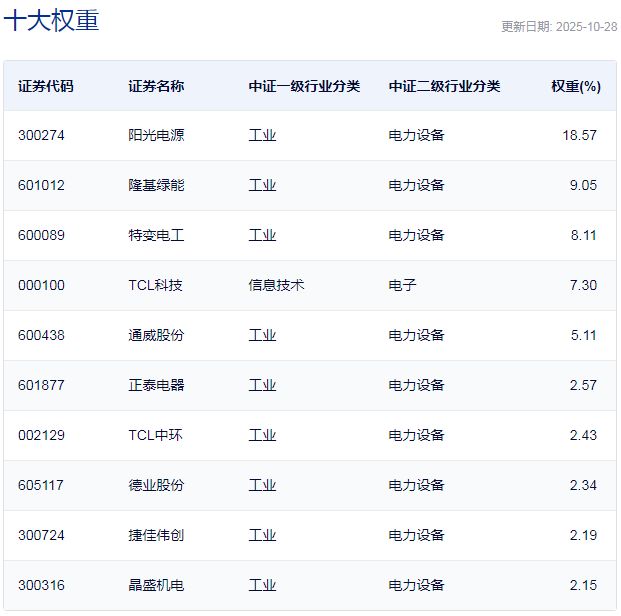Click the 工业 link in 阳光电源 row
The height and width of the screenshot is (616, 621).
point(262,135)
